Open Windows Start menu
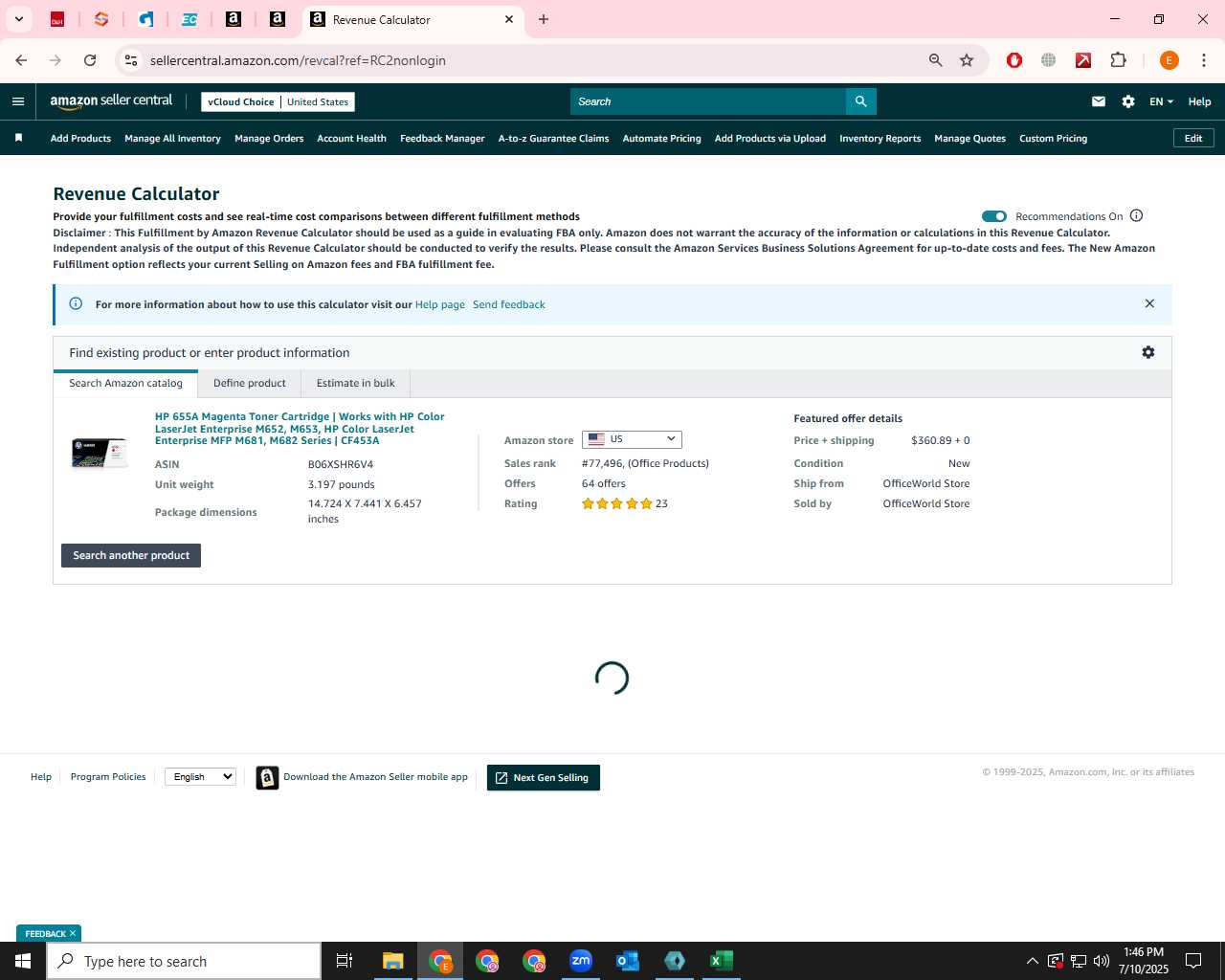The height and width of the screenshot is (980, 1225). (23, 961)
